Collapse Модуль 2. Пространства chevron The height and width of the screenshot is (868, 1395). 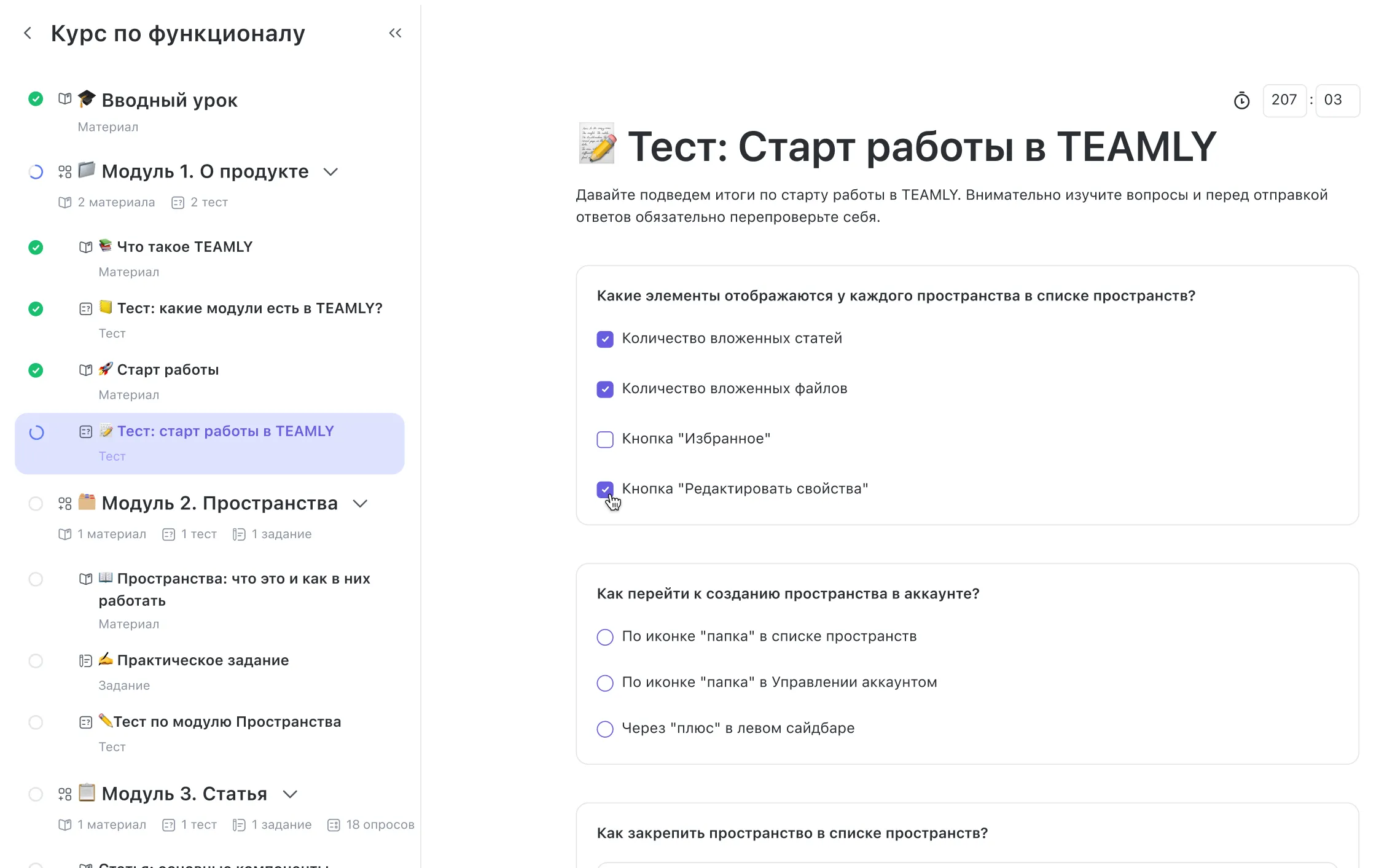tap(360, 504)
